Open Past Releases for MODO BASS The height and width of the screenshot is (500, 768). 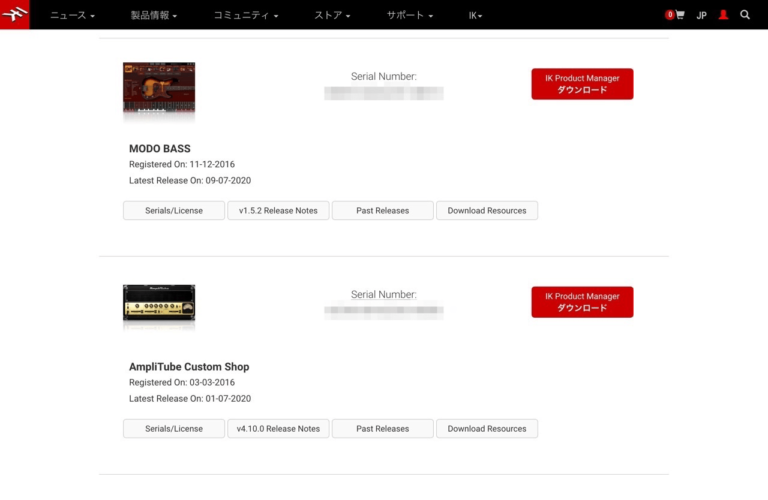[x=383, y=211]
